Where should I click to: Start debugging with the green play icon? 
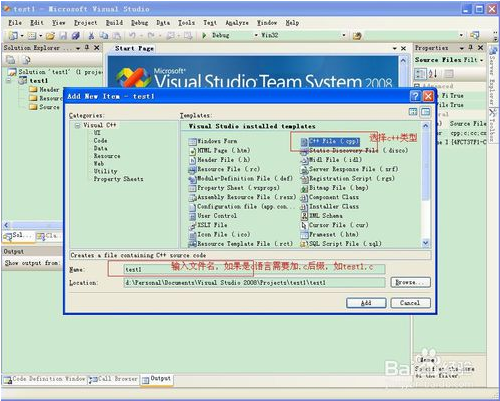click(x=204, y=35)
